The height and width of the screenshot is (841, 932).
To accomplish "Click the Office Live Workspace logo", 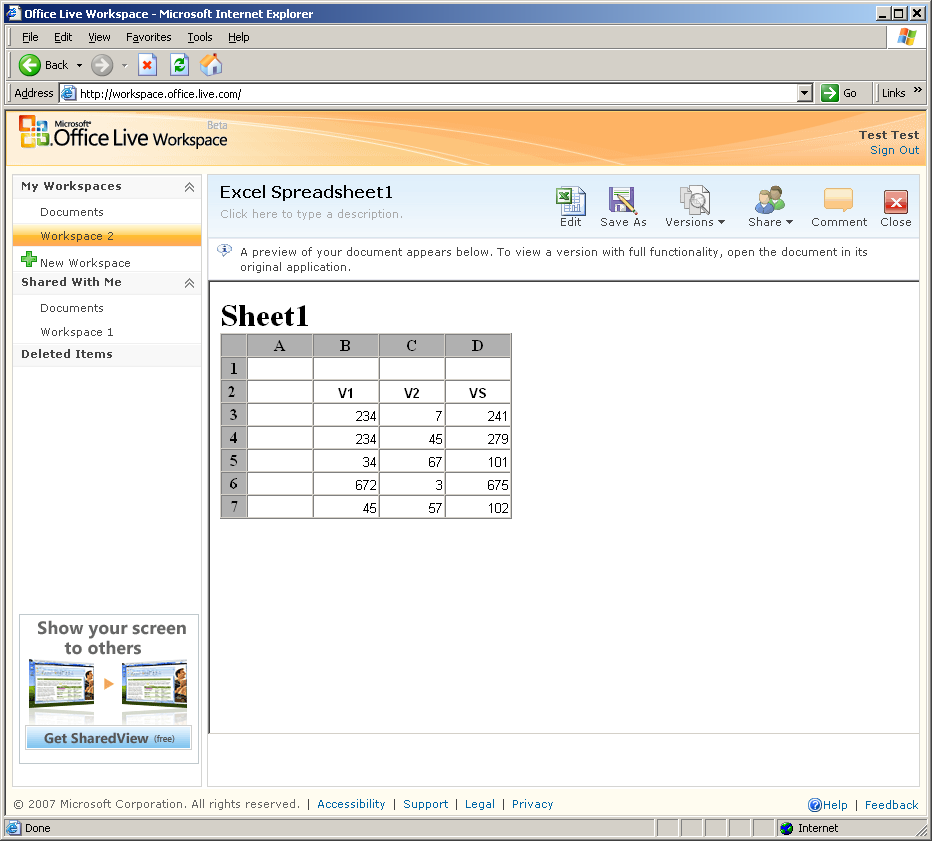I will coord(123,134).
